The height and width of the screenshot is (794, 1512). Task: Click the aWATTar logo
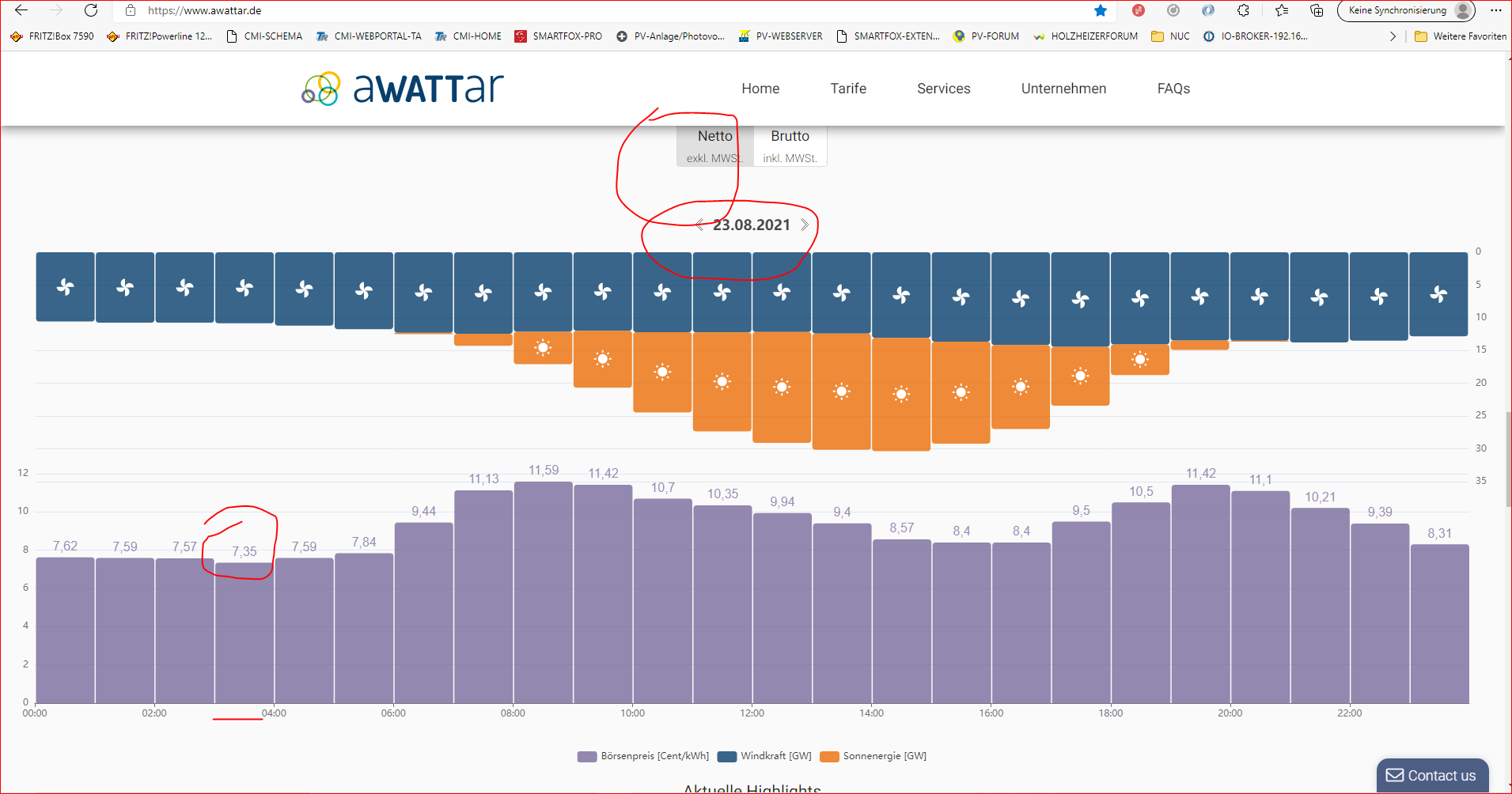(x=403, y=88)
